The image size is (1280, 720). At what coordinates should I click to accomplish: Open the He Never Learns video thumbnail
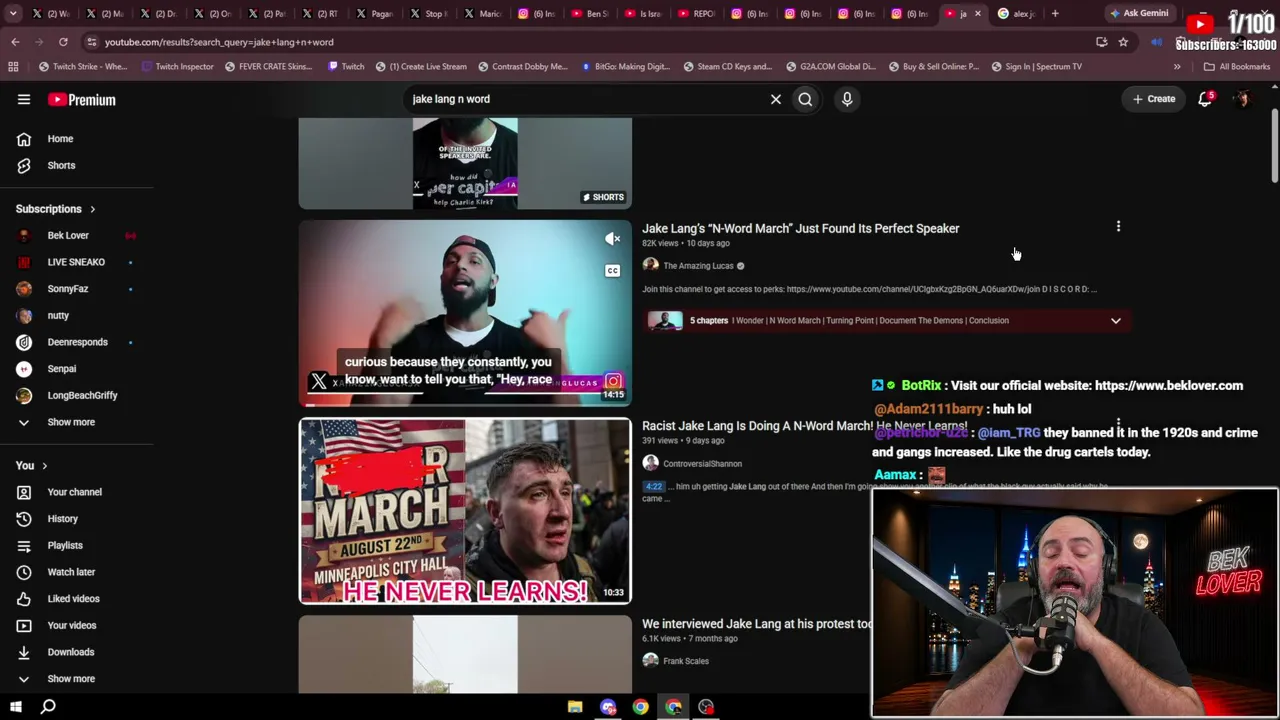pos(465,511)
